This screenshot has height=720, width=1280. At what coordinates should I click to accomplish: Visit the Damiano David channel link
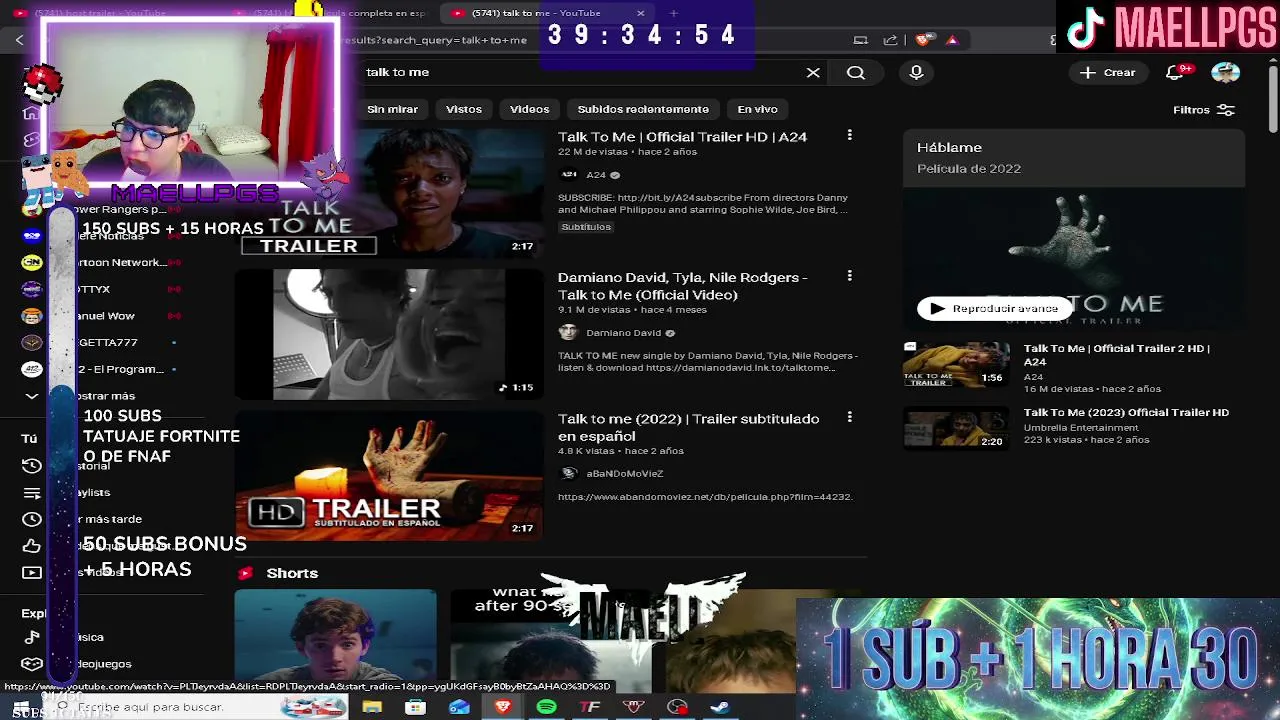pyautogui.click(x=623, y=333)
